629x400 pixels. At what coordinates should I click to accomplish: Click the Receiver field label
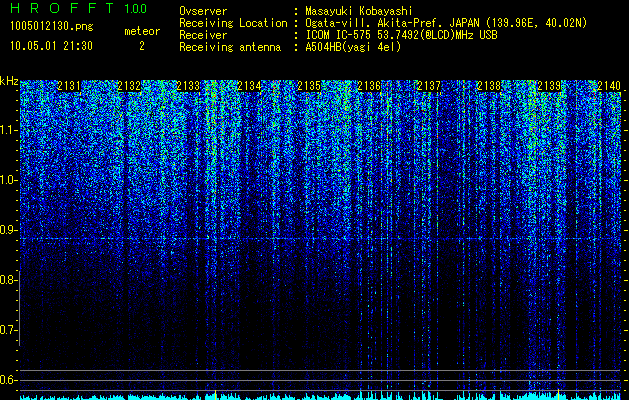(x=203, y=35)
